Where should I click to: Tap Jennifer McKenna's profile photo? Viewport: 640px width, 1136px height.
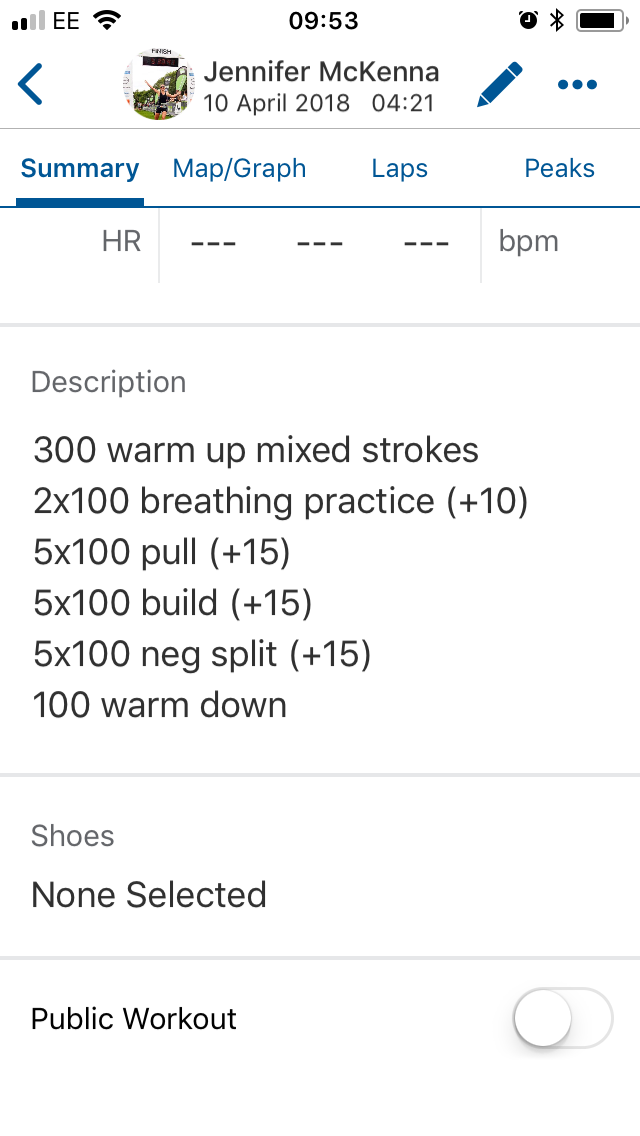point(158,84)
